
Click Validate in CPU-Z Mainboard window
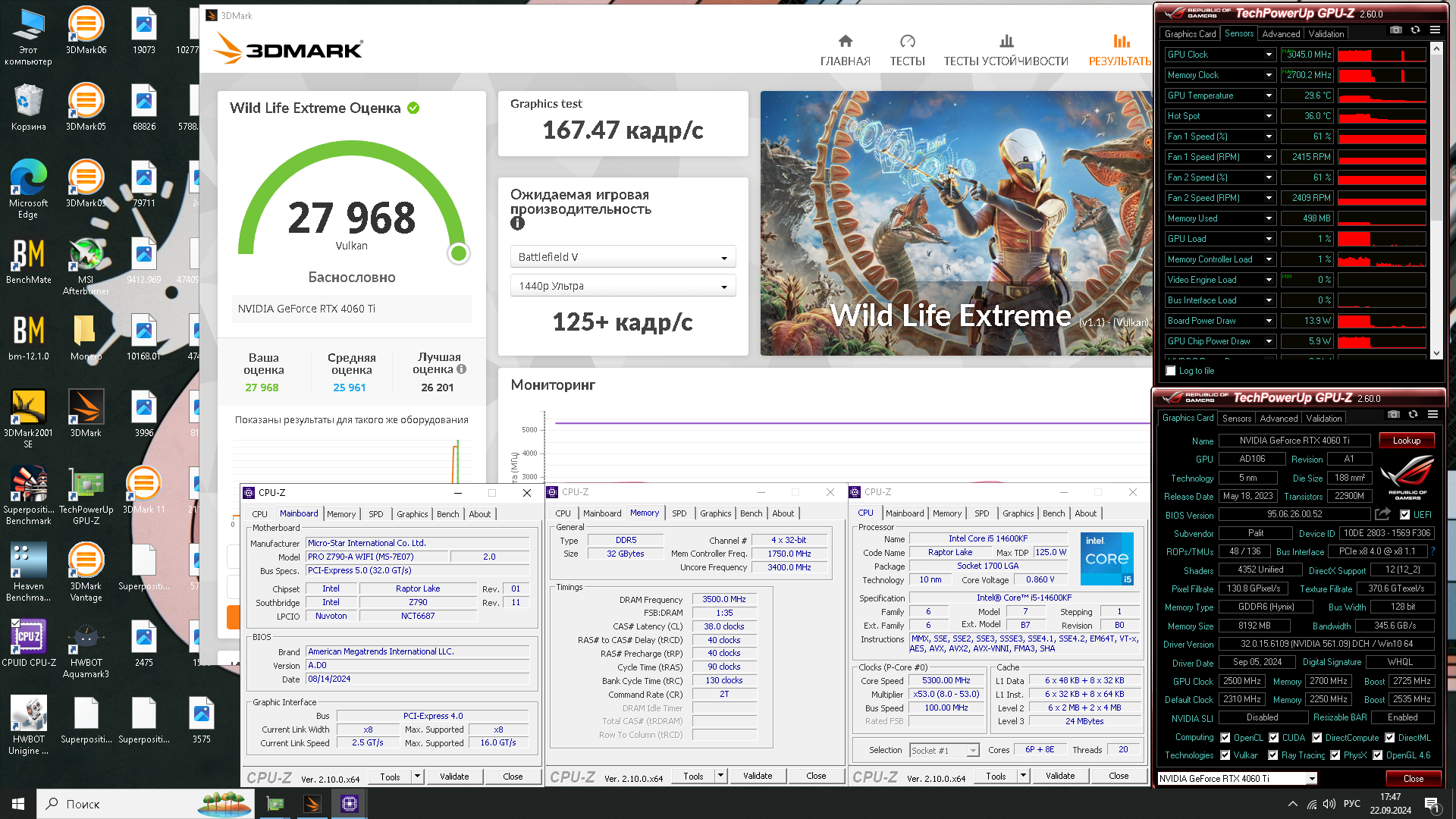(454, 777)
